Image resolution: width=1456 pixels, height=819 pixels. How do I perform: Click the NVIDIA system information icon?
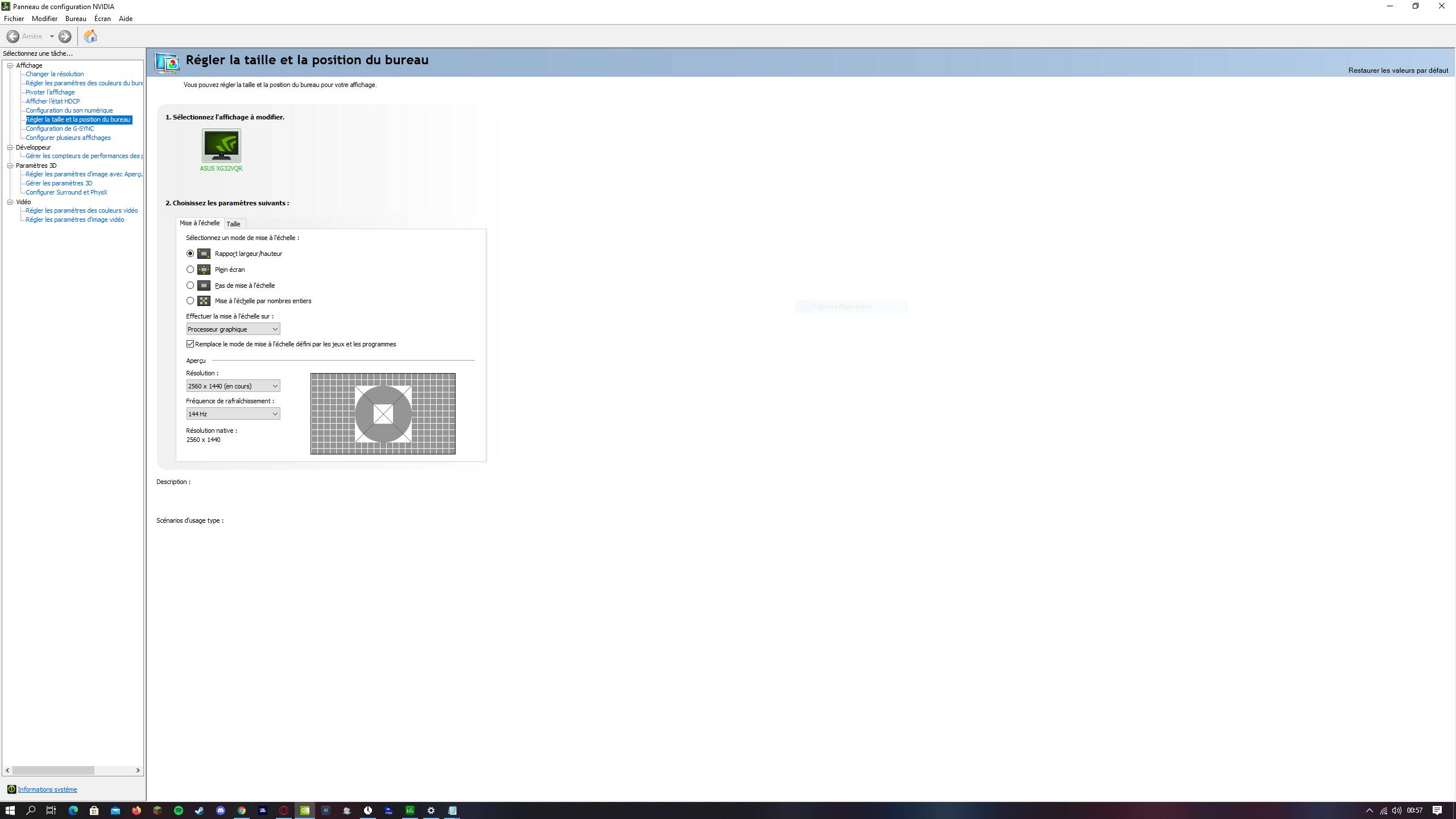pos(11,789)
